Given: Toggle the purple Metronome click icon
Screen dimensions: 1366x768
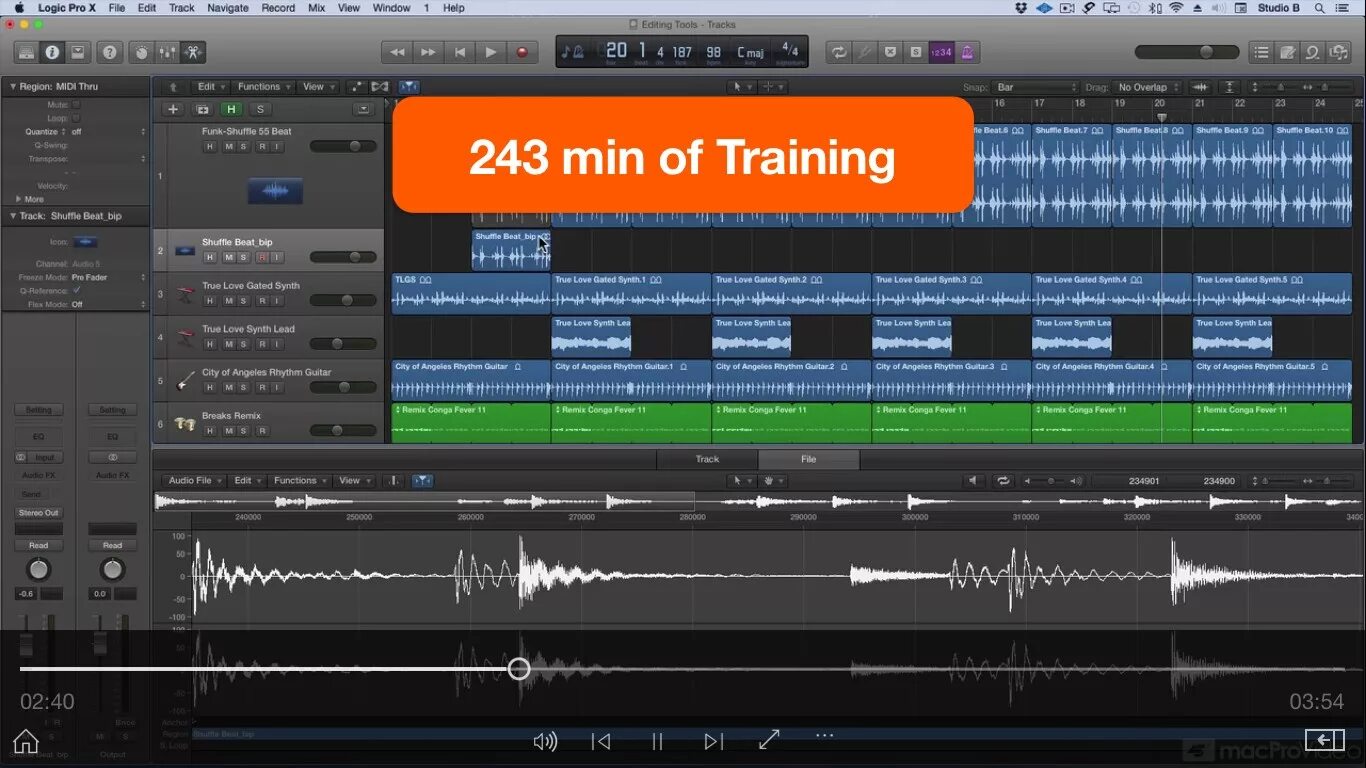Looking at the screenshot, I should (x=967, y=52).
